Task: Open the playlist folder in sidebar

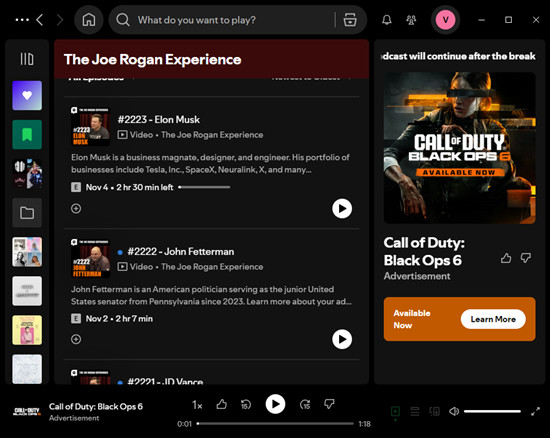Action: tap(27, 213)
